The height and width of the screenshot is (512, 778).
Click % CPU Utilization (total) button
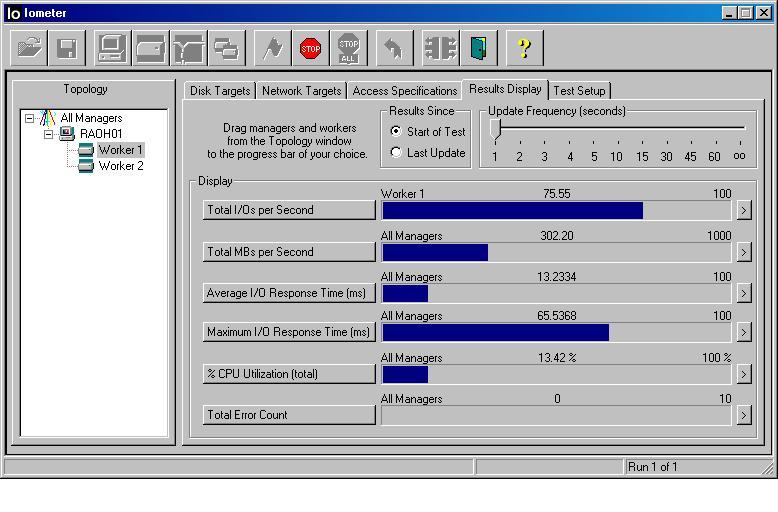pyautogui.click(x=289, y=374)
